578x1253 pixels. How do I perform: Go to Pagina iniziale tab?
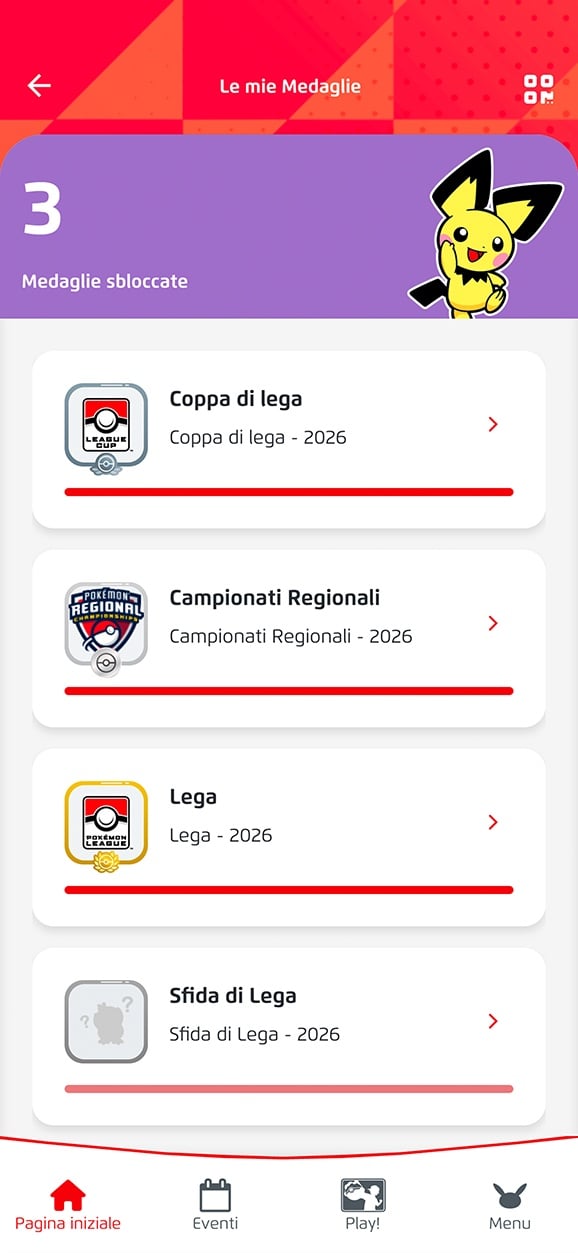pyautogui.click(x=68, y=1205)
